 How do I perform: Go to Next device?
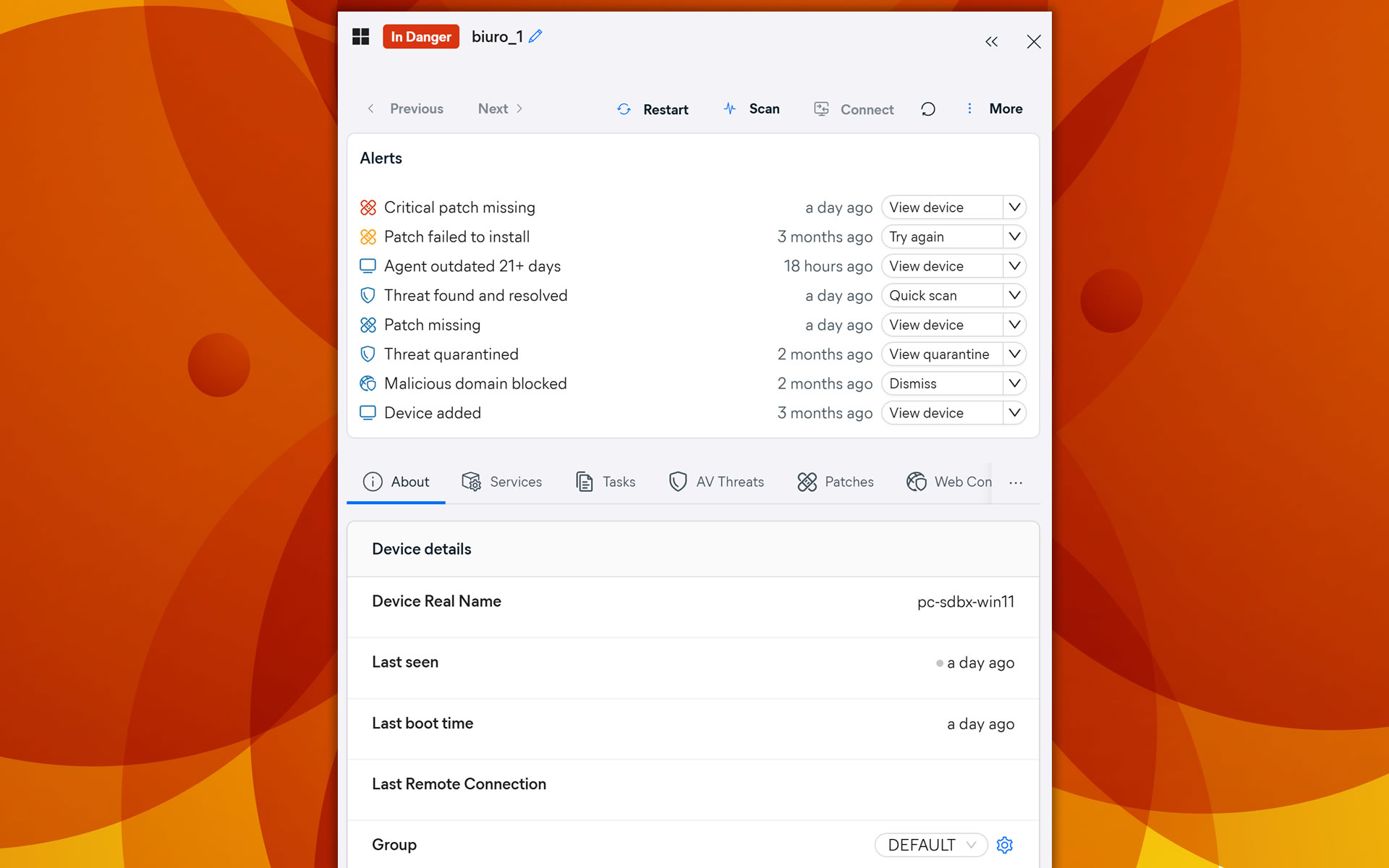pyautogui.click(x=500, y=109)
